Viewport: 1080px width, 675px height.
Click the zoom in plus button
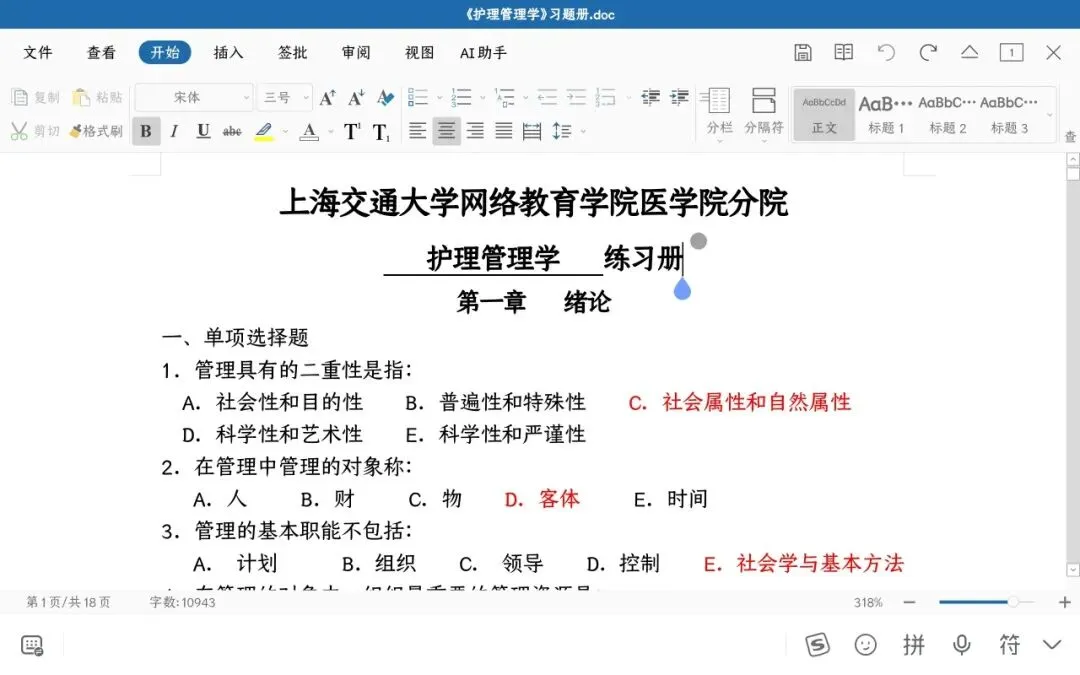click(x=1064, y=602)
